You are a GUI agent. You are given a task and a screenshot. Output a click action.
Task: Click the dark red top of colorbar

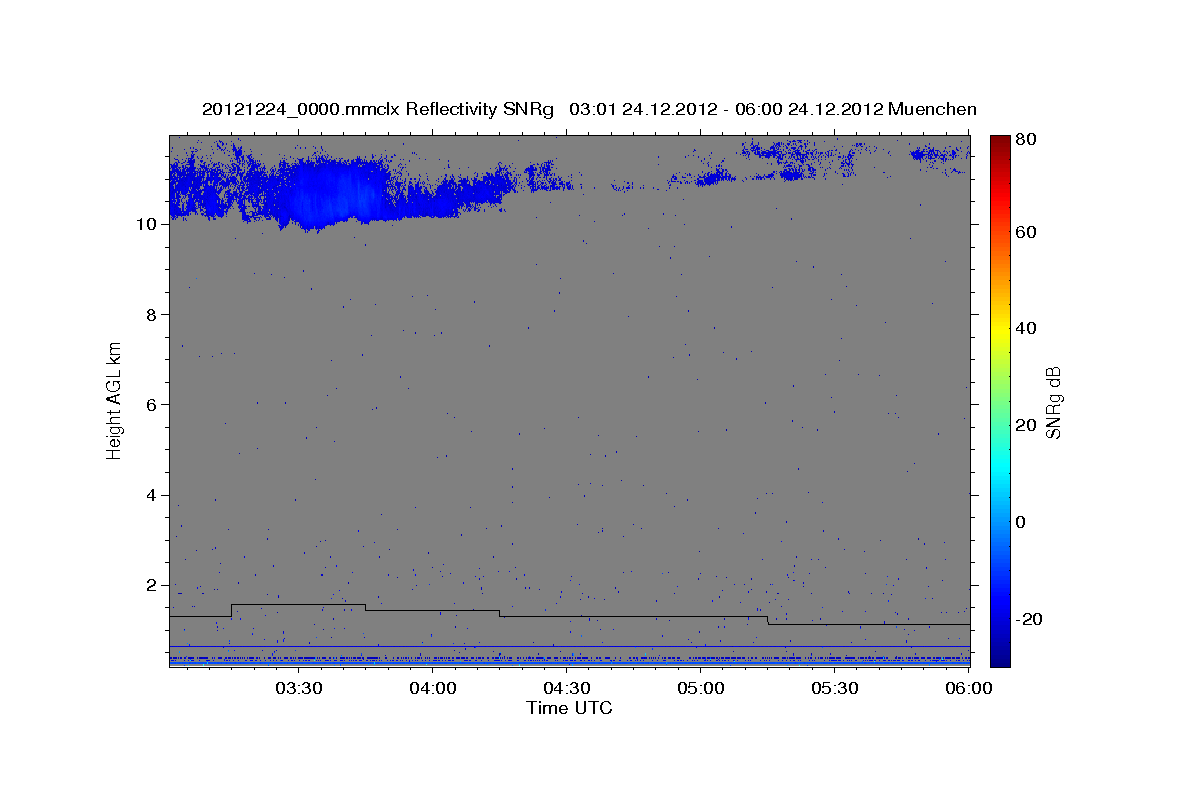click(x=1000, y=142)
